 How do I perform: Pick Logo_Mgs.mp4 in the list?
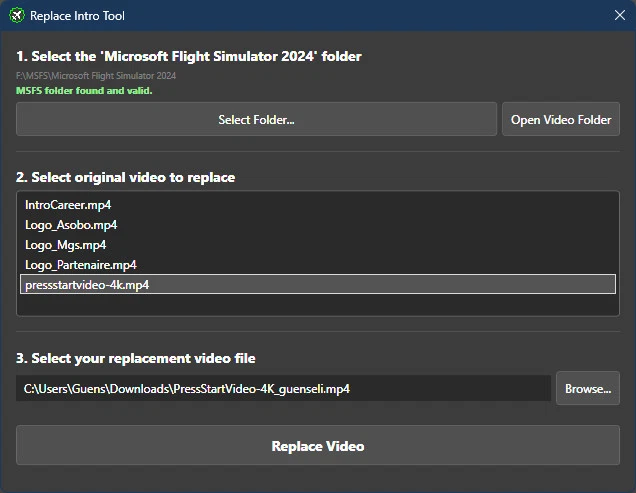318,245
